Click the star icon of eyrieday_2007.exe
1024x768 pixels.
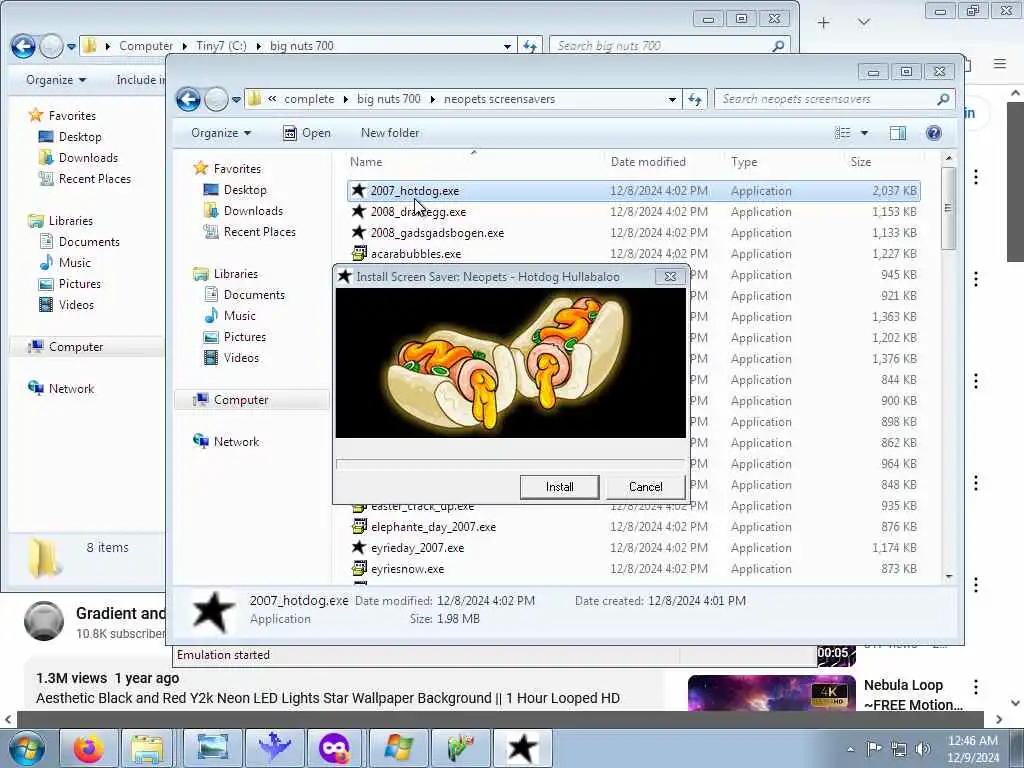[x=359, y=547]
